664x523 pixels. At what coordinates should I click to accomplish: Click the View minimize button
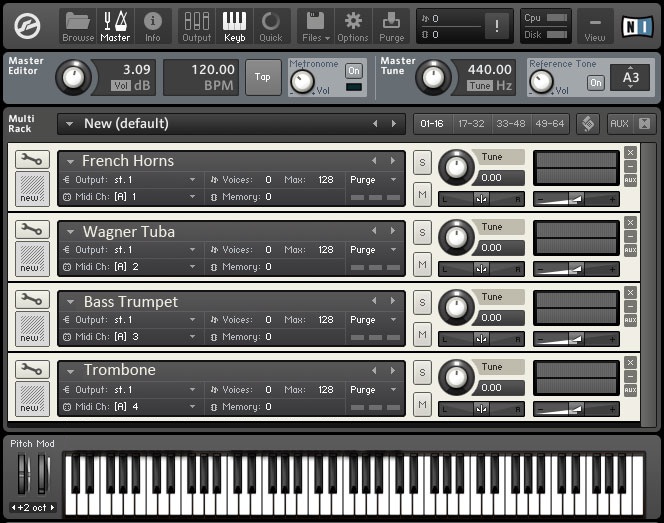click(595, 26)
